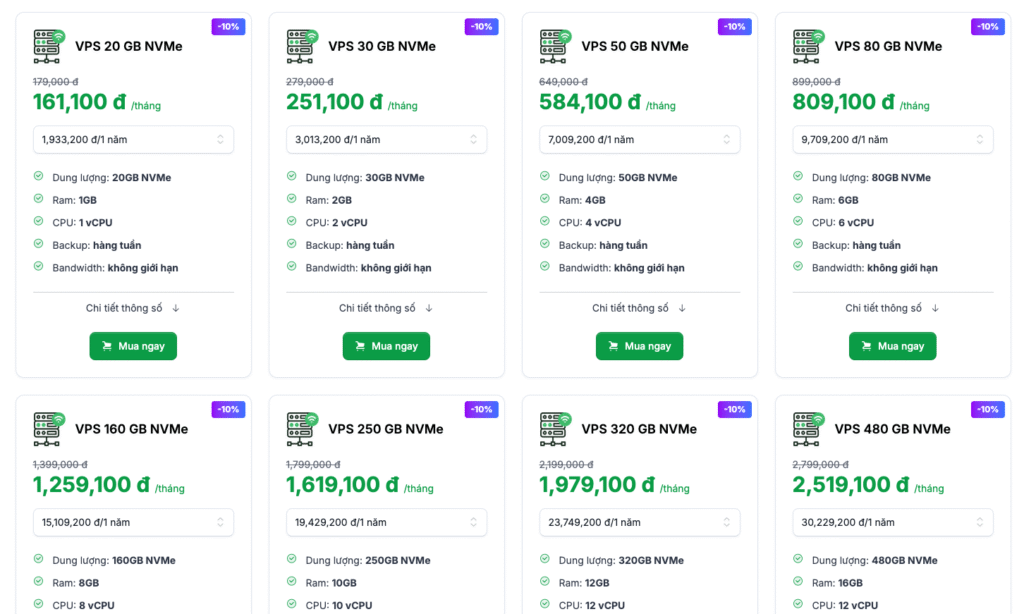The height and width of the screenshot is (614, 1024).
Task: Open the 1,933,200 đ/1 năm billing dropdown
Action: click(133, 140)
